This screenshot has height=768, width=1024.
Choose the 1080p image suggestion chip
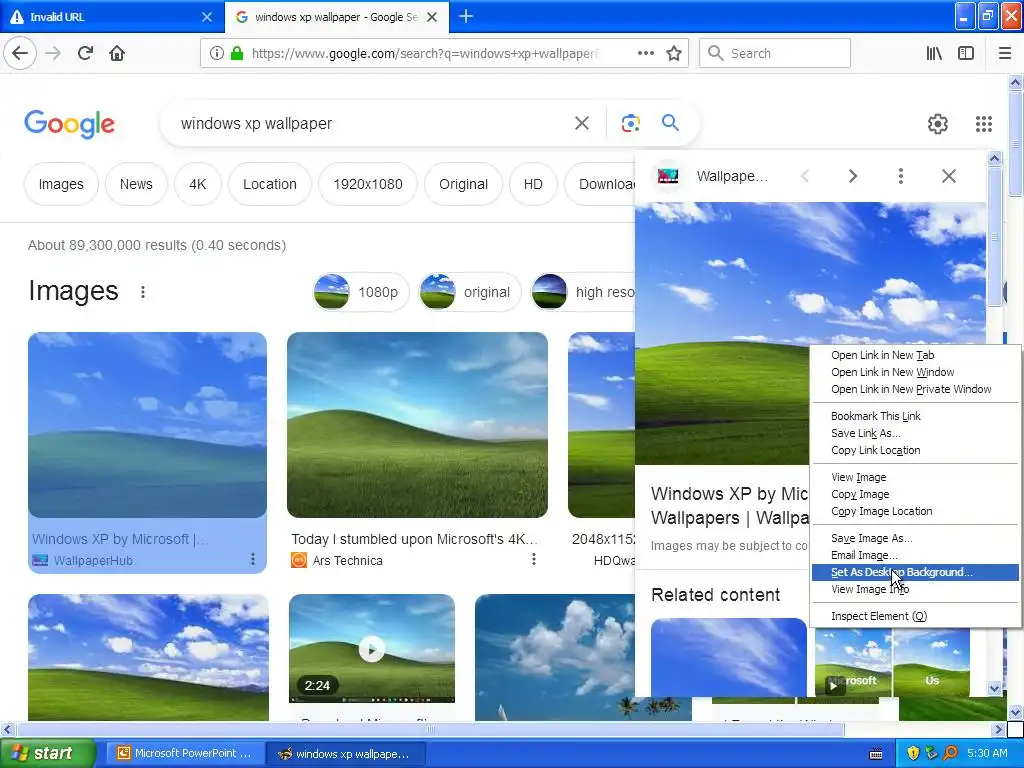(360, 292)
